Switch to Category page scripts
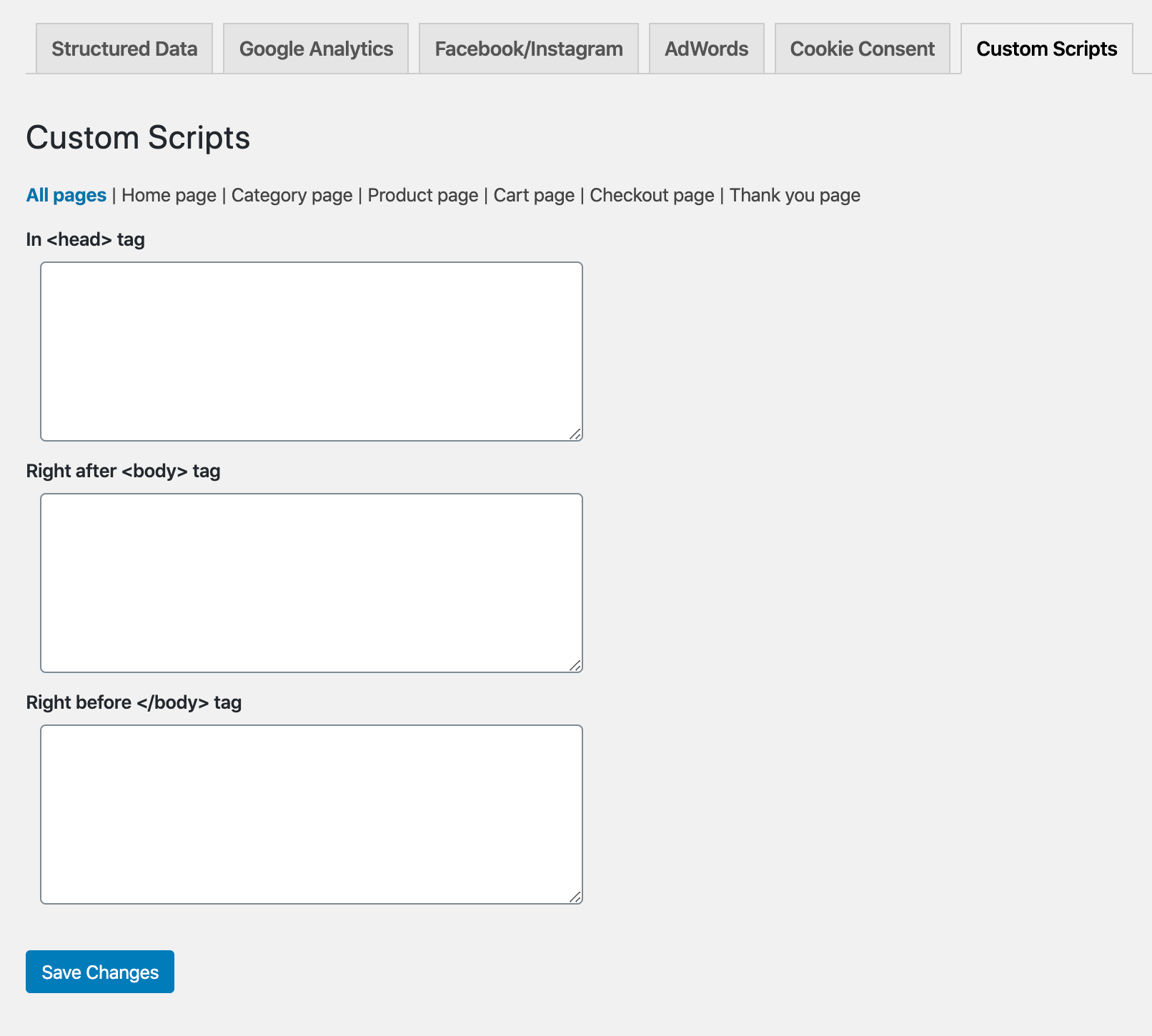This screenshot has height=1036, width=1152. coord(292,195)
